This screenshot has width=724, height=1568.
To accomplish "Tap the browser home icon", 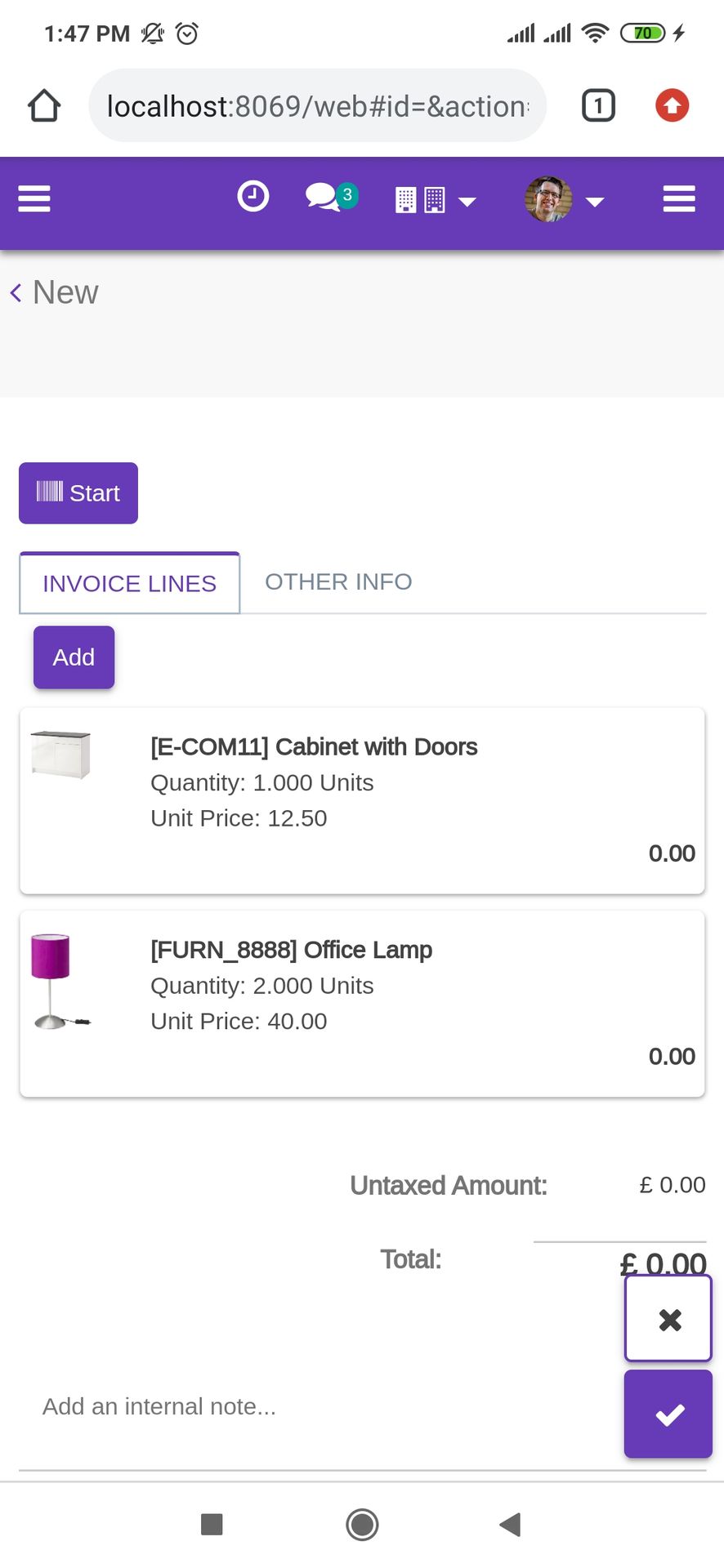I will tap(44, 106).
